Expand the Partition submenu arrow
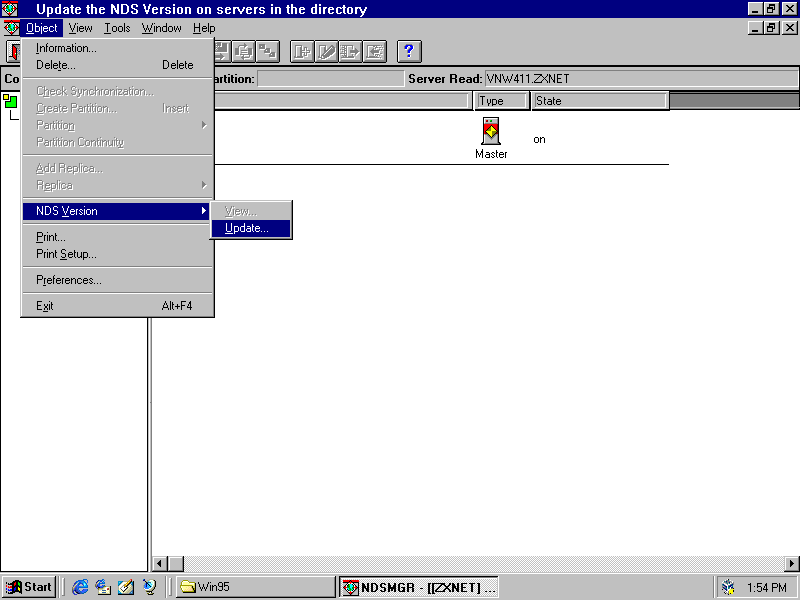 click(x=204, y=125)
